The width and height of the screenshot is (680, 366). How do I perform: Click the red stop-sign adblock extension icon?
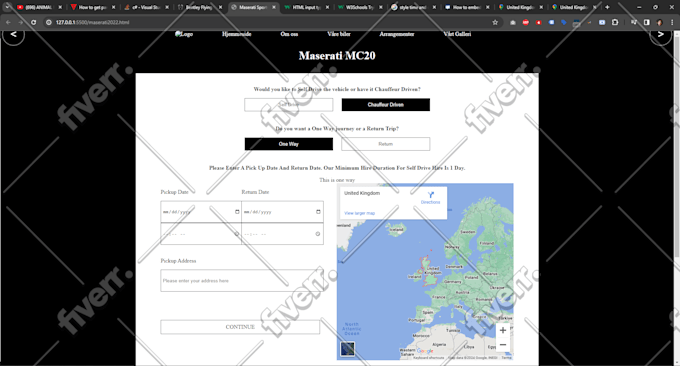(x=526, y=22)
